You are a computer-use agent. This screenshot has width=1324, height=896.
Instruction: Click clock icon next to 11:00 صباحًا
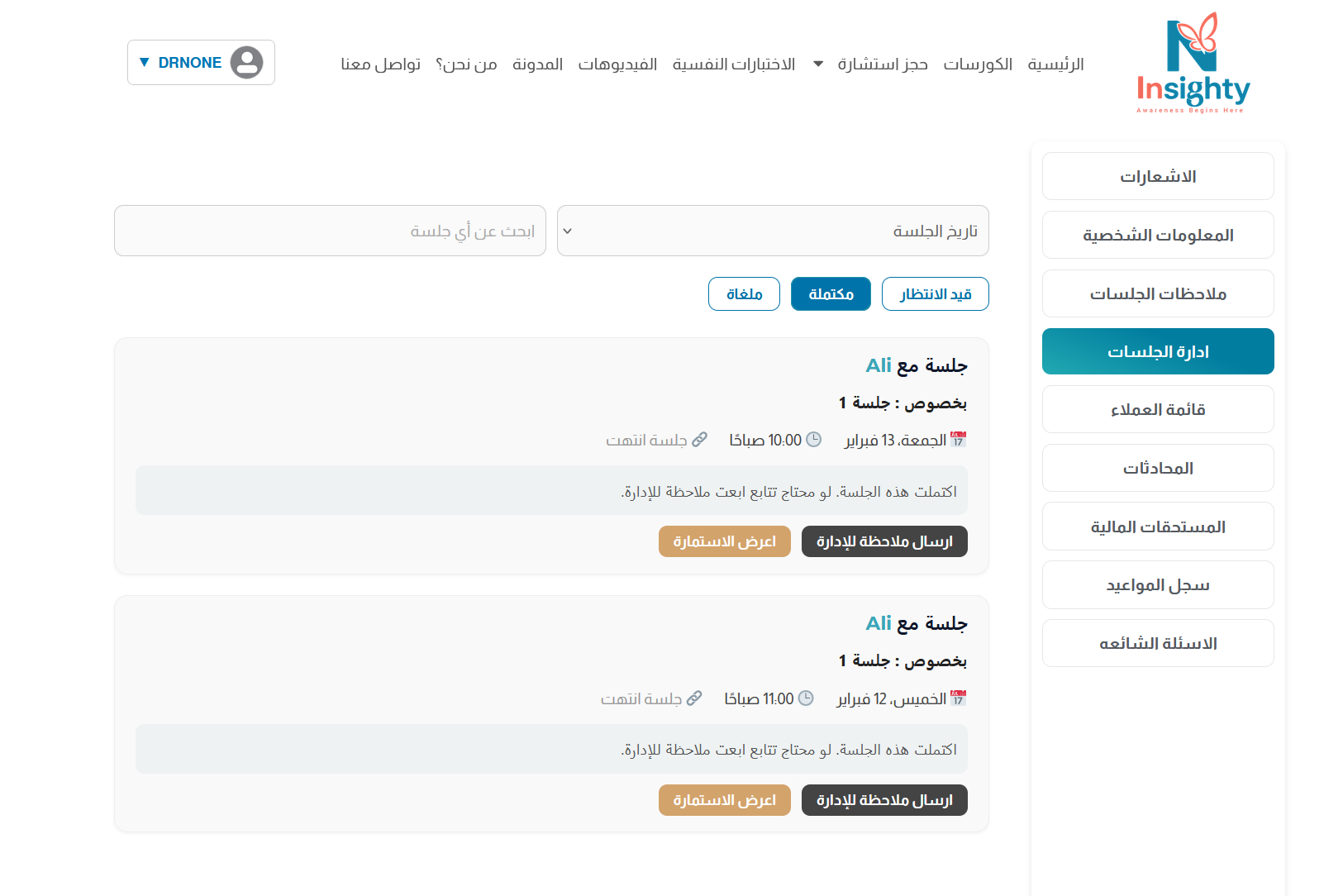pos(806,698)
